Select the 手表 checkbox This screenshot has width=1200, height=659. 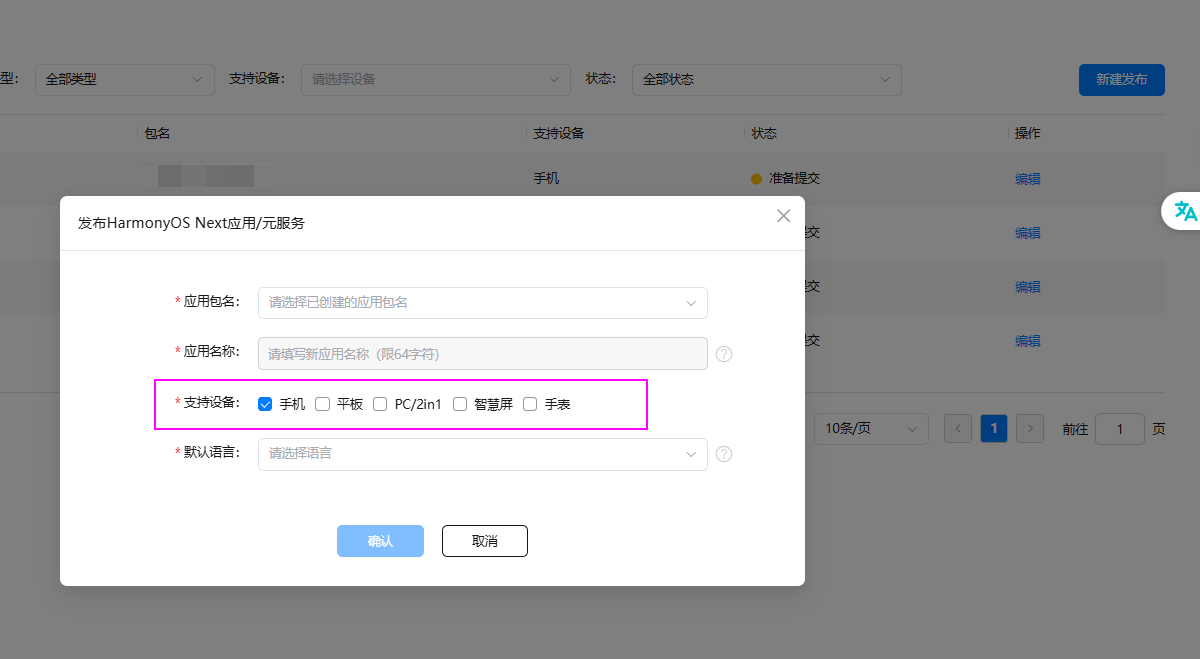(530, 404)
